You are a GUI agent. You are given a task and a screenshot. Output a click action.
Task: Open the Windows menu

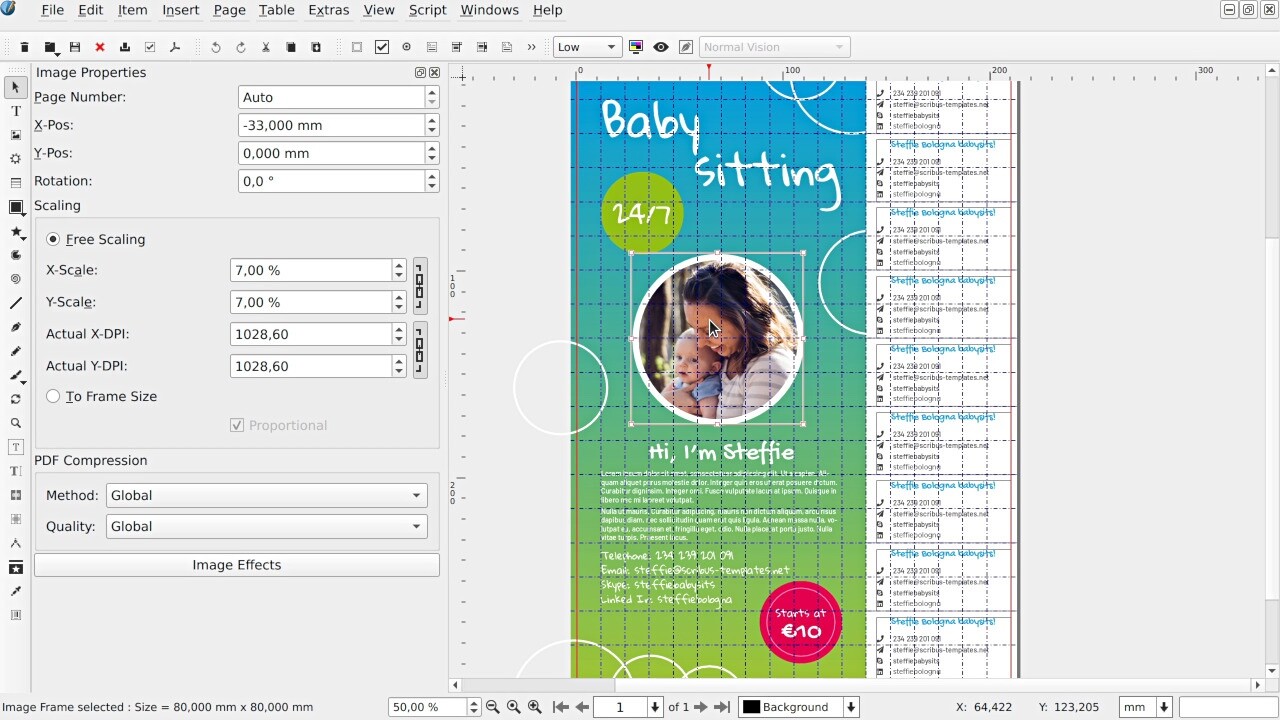coord(490,10)
